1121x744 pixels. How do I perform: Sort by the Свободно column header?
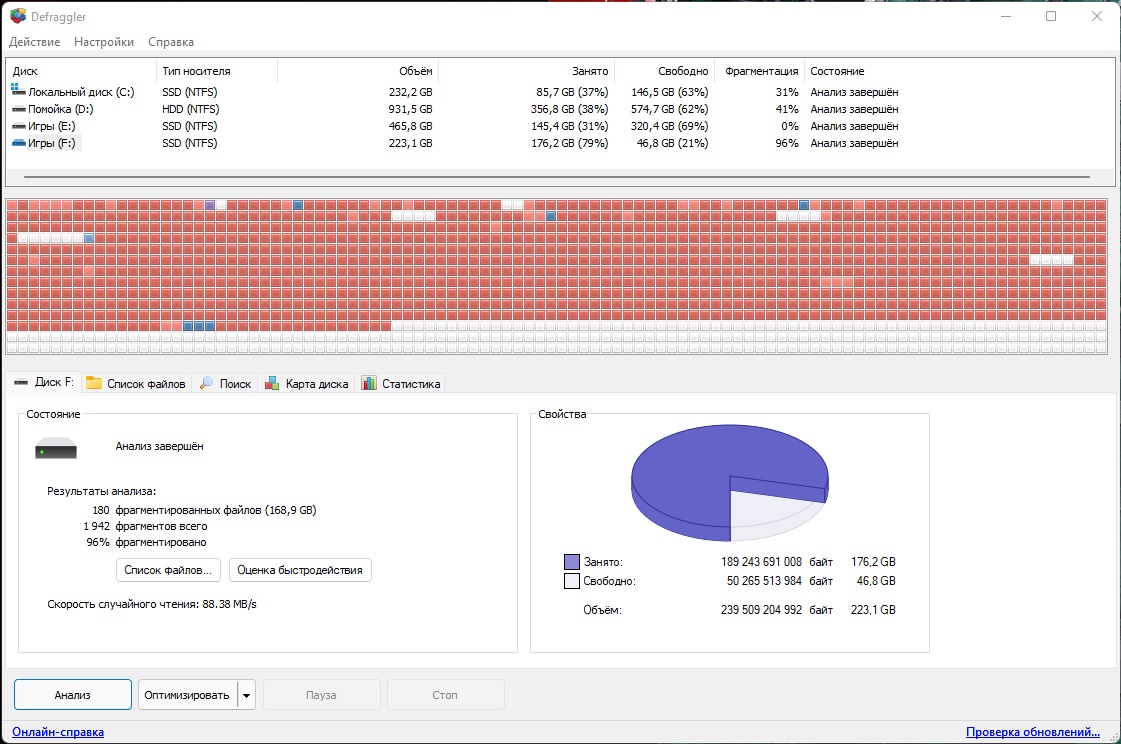pos(683,71)
